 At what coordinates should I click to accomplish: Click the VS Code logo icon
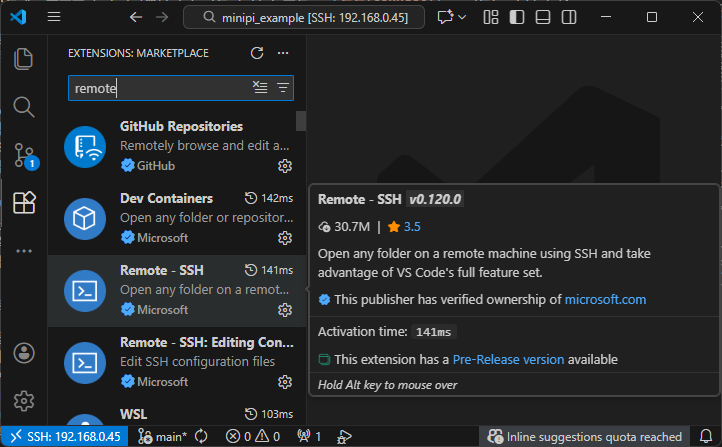pos(18,17)
